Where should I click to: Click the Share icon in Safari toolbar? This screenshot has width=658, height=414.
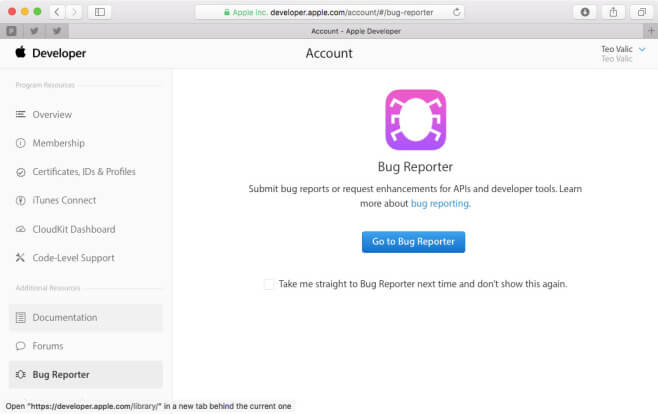613,12
